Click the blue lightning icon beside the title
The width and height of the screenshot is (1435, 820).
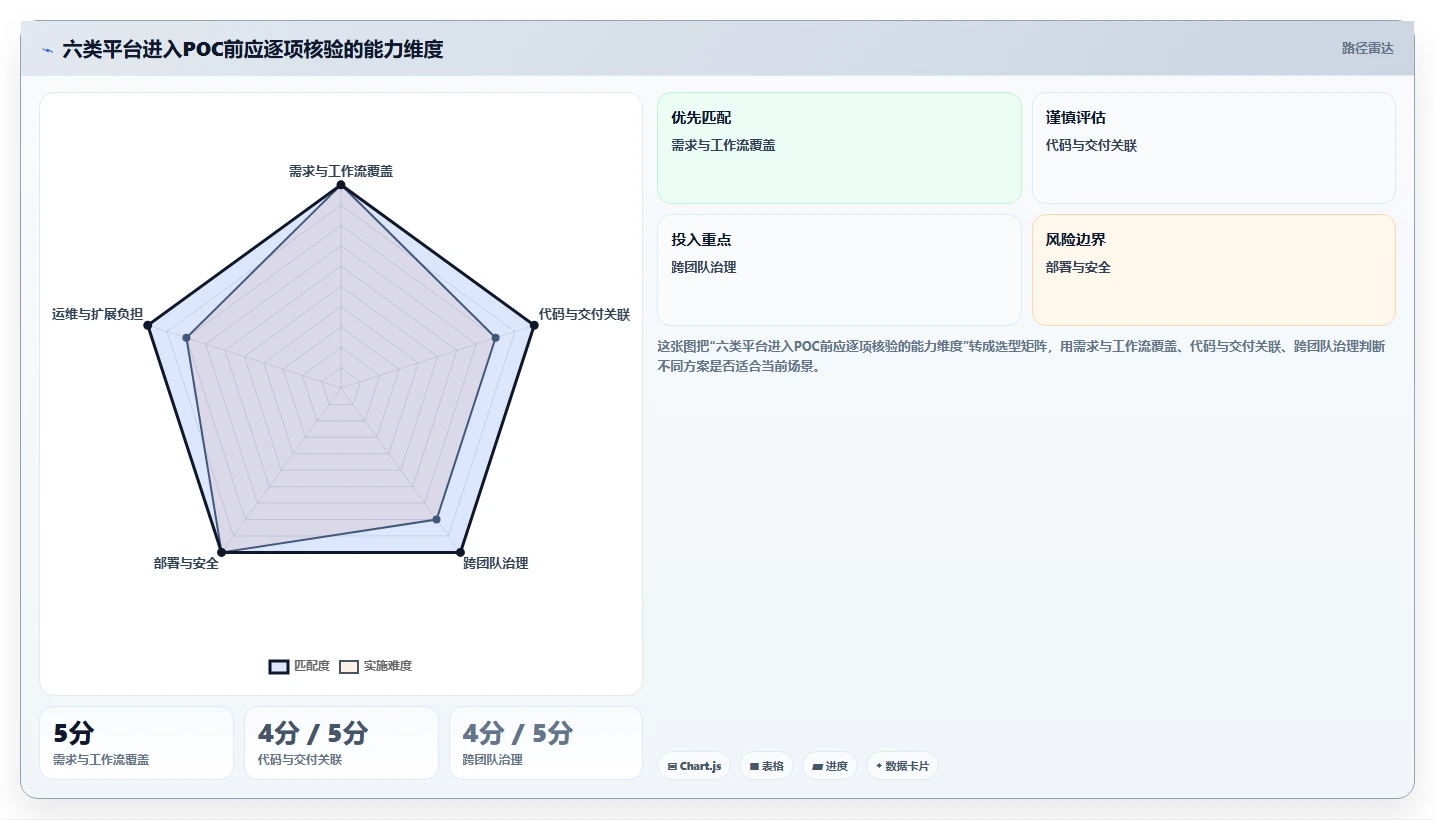[48, 50]
